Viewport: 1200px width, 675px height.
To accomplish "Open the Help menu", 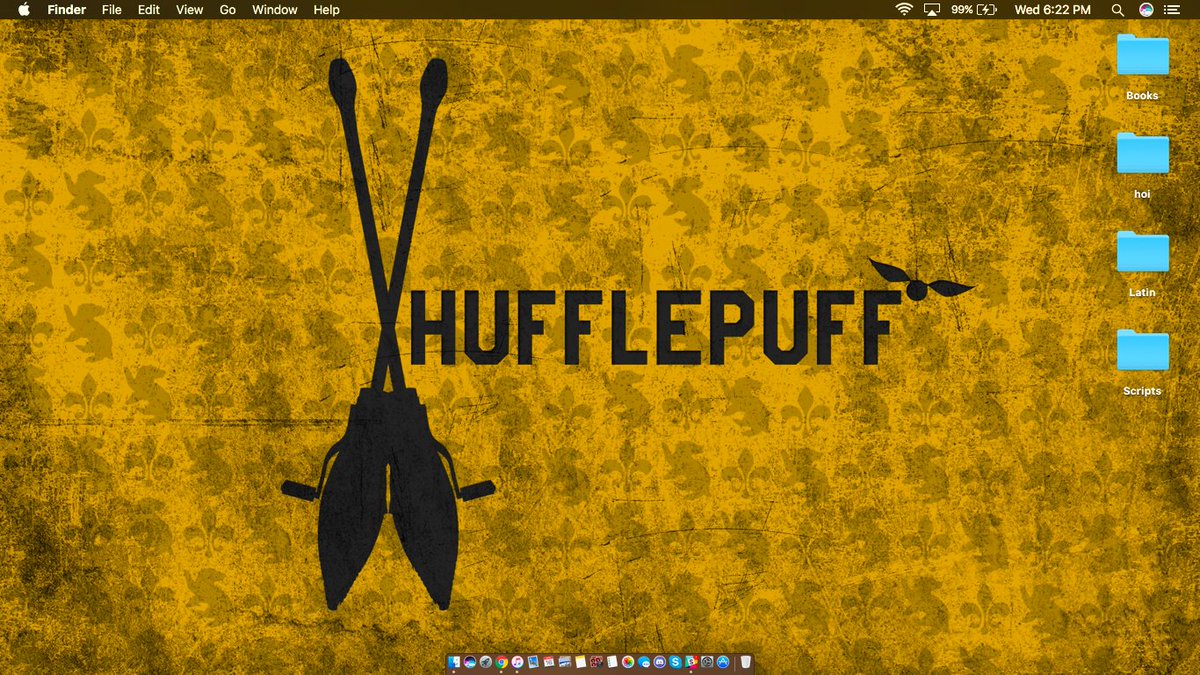I will click(x=327, y=10).
